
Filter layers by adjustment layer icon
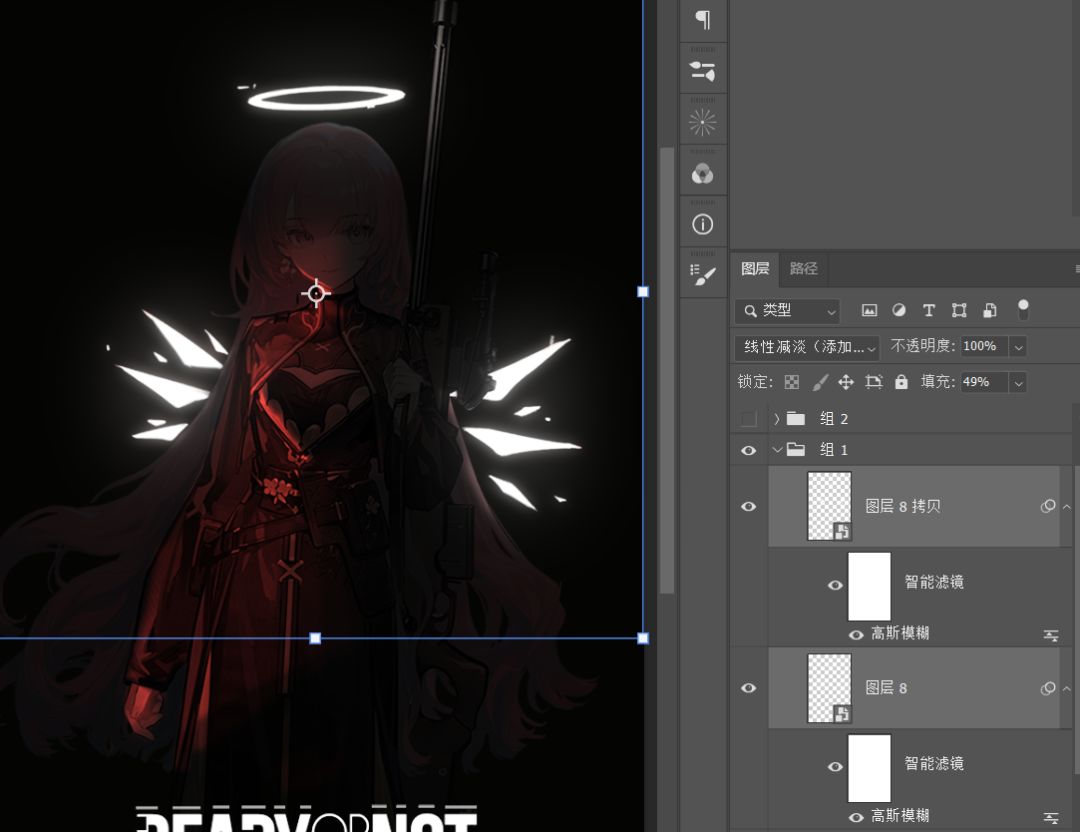[x=899, y=311]
